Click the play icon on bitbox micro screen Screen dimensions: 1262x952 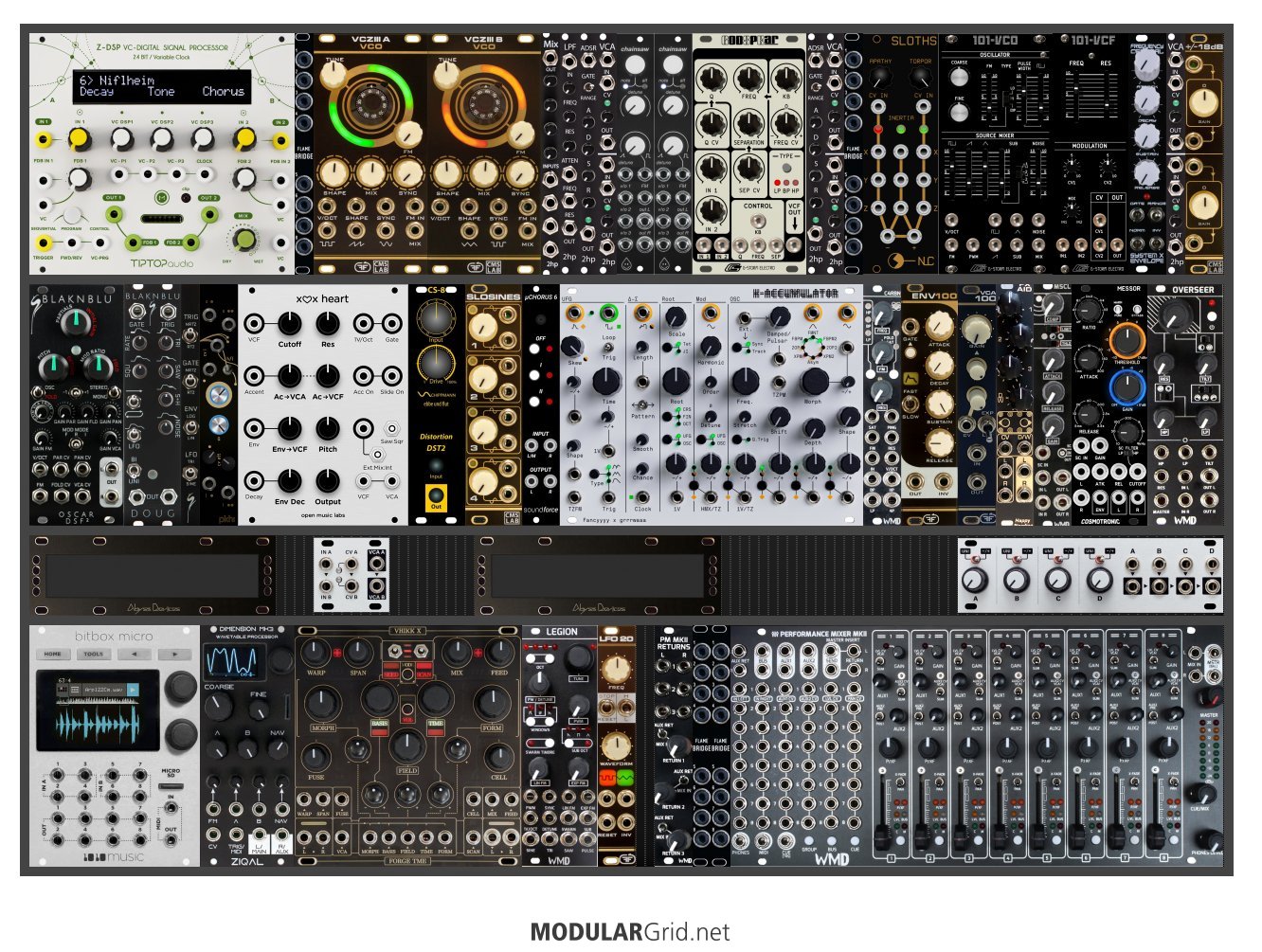pyautogui.click(x=133, y=690)
